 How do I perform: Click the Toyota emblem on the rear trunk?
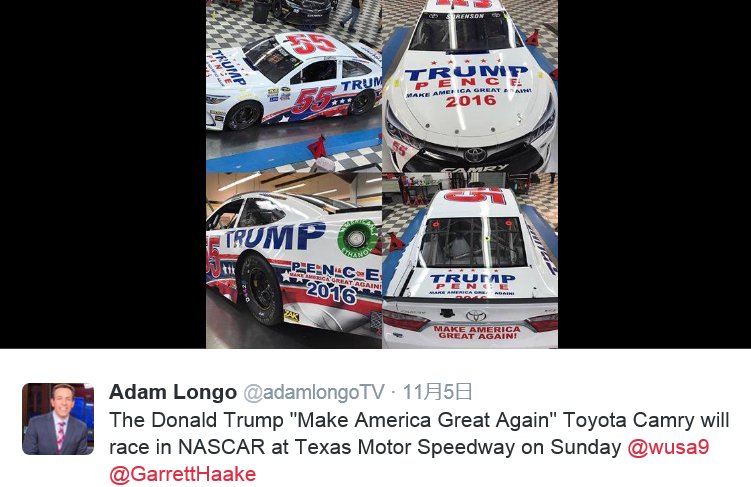476,316
